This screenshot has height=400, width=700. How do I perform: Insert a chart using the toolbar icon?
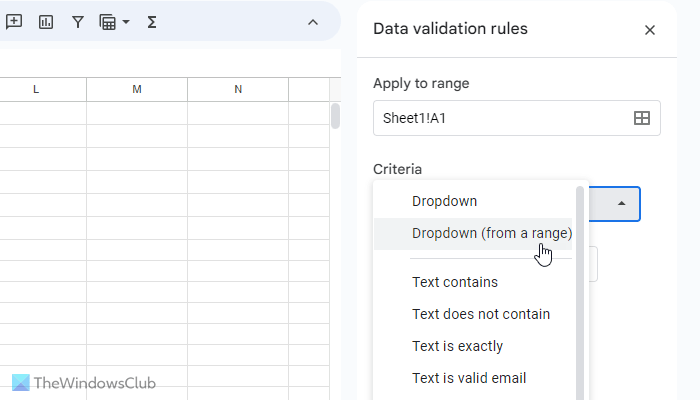(x=46, y=21)
